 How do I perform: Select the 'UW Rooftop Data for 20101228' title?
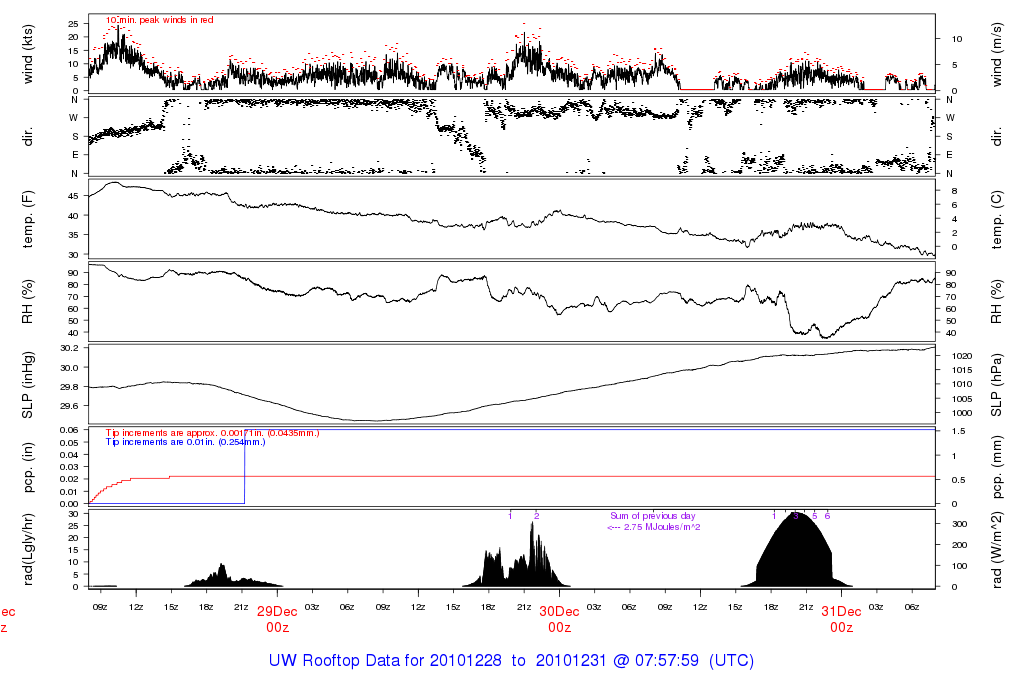pos(385,660)
